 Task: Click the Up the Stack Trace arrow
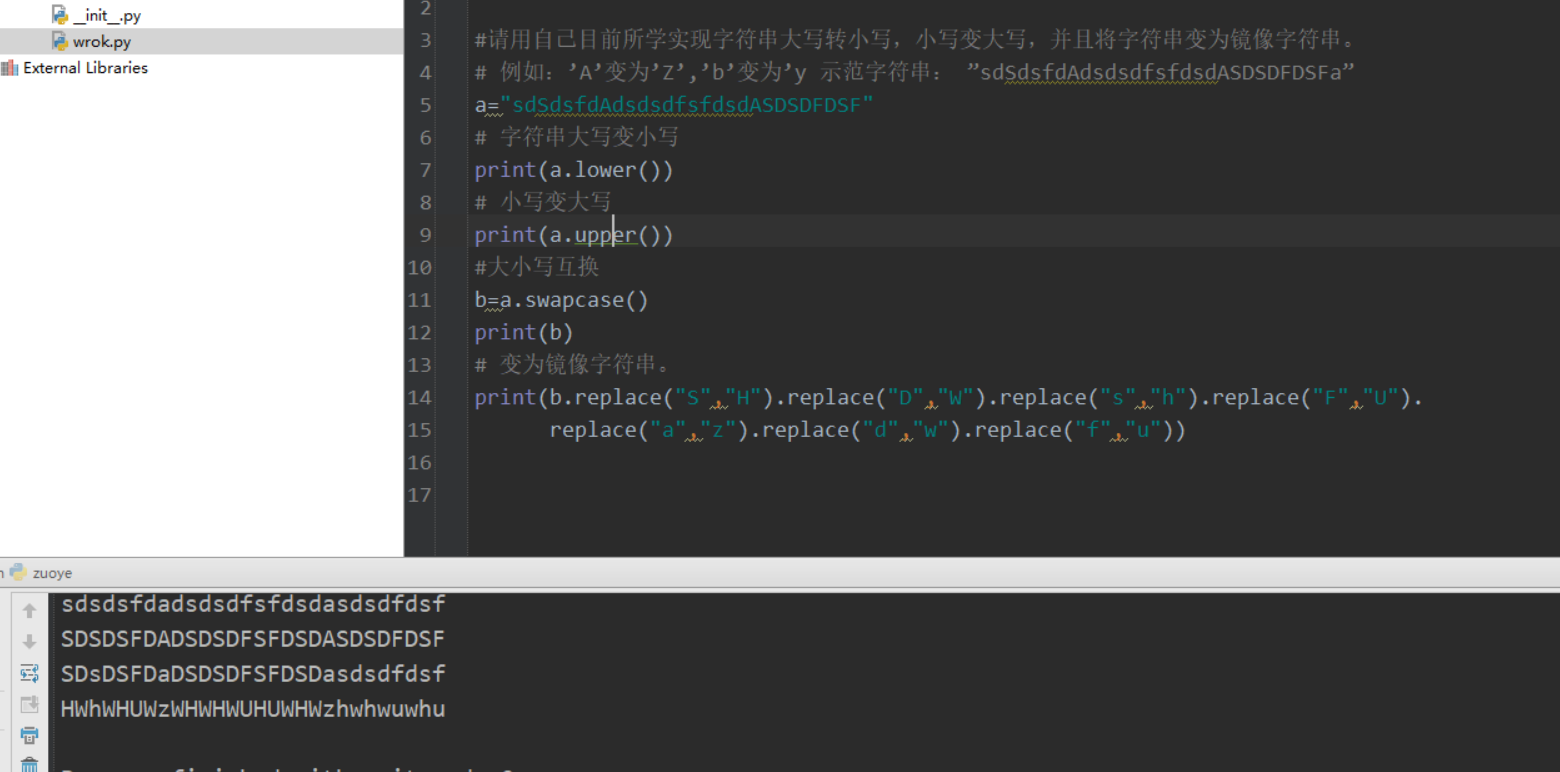(29, 610)
